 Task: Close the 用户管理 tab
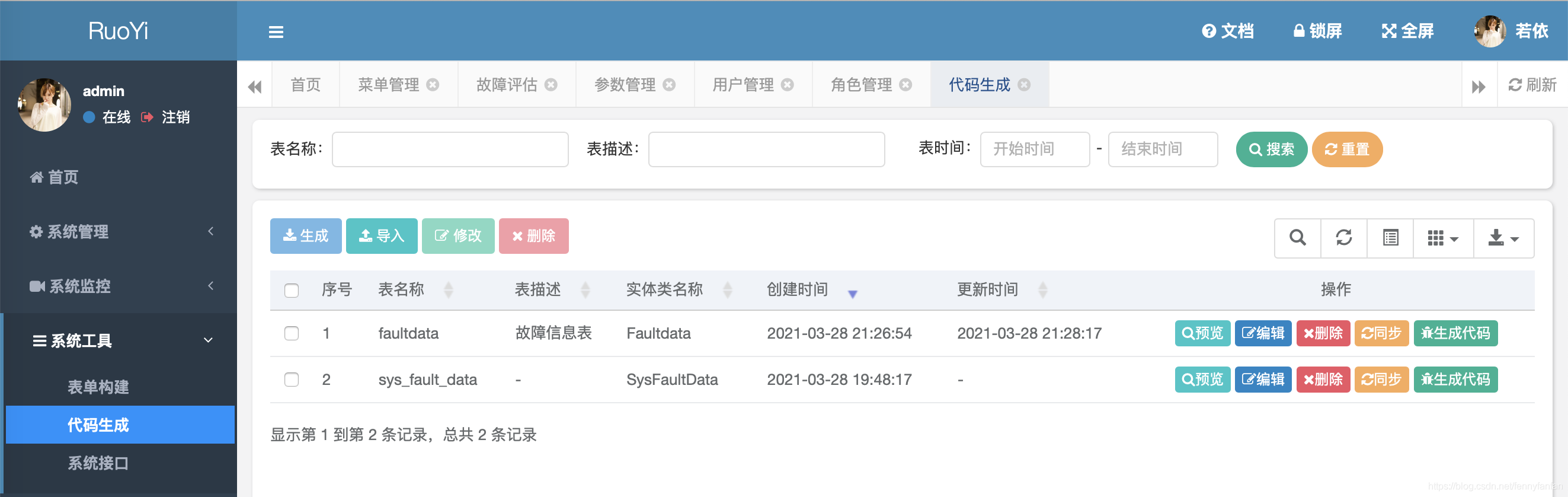[x=787, y=85]
